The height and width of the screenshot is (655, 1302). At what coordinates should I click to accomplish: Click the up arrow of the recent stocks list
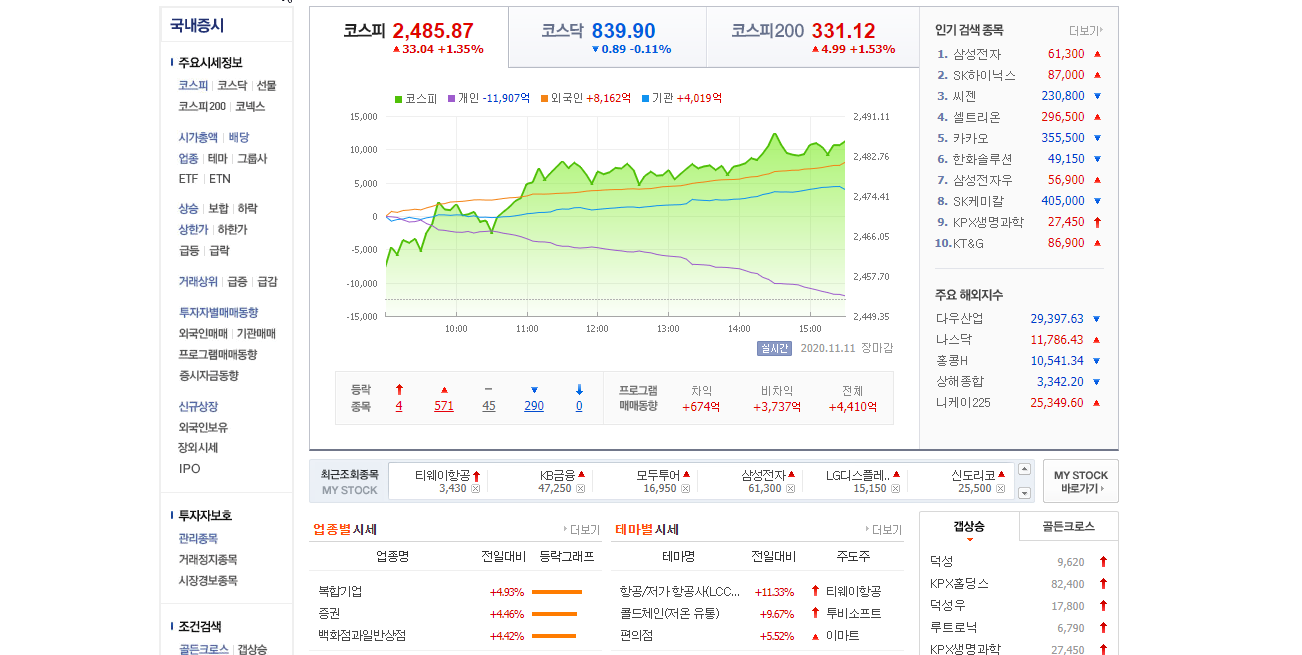[1024, 469]
